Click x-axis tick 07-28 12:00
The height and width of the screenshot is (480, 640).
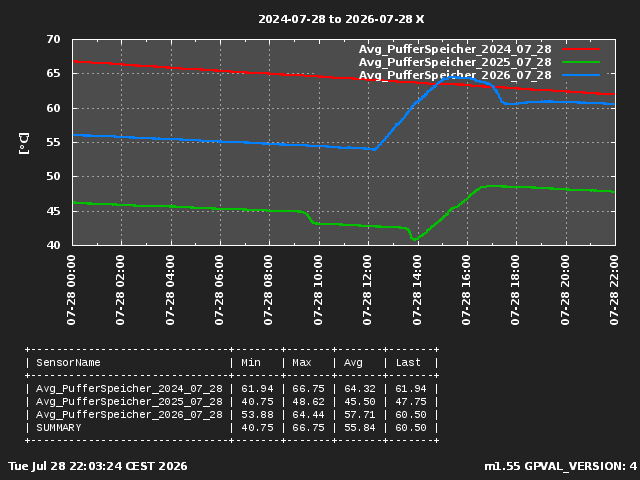367,290
